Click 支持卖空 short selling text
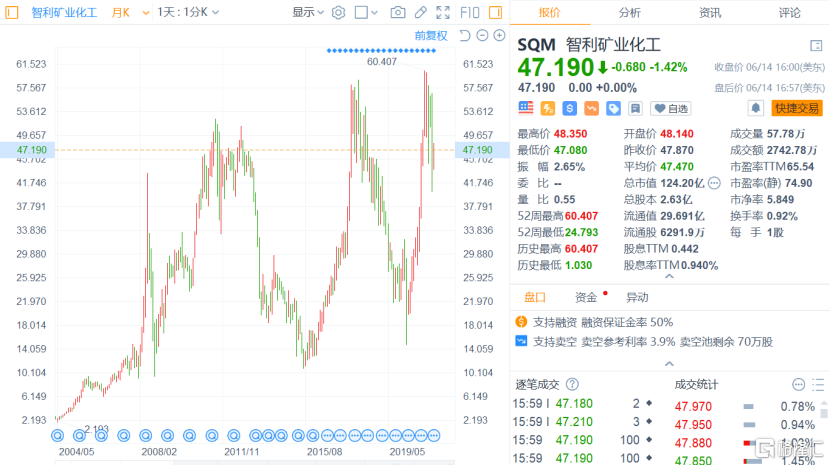 653,342
